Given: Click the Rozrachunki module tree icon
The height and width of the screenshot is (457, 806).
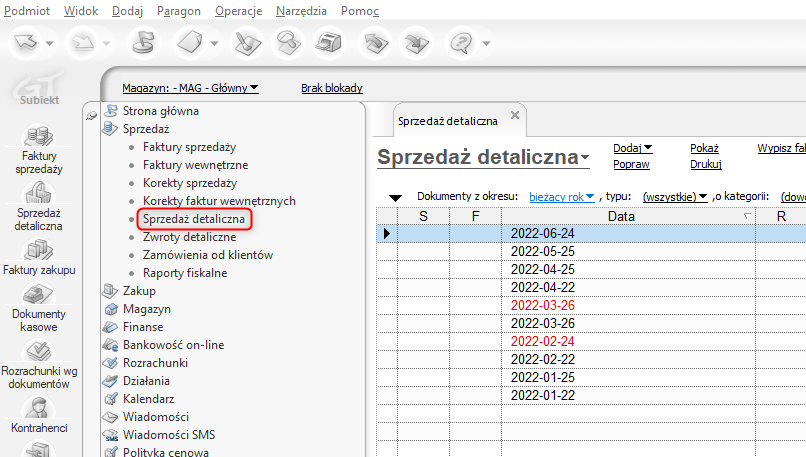Looking at the screenshot, I should point(111,363).
